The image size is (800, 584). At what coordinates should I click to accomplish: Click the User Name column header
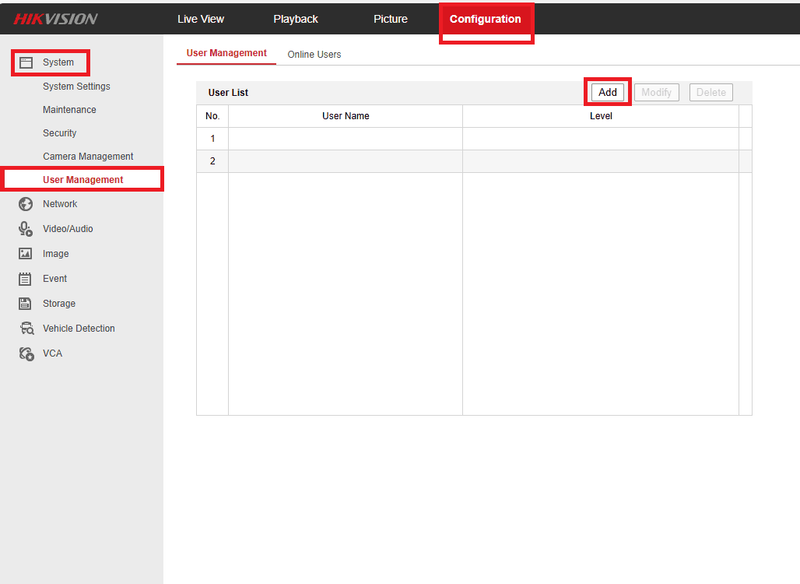[345, 116]
